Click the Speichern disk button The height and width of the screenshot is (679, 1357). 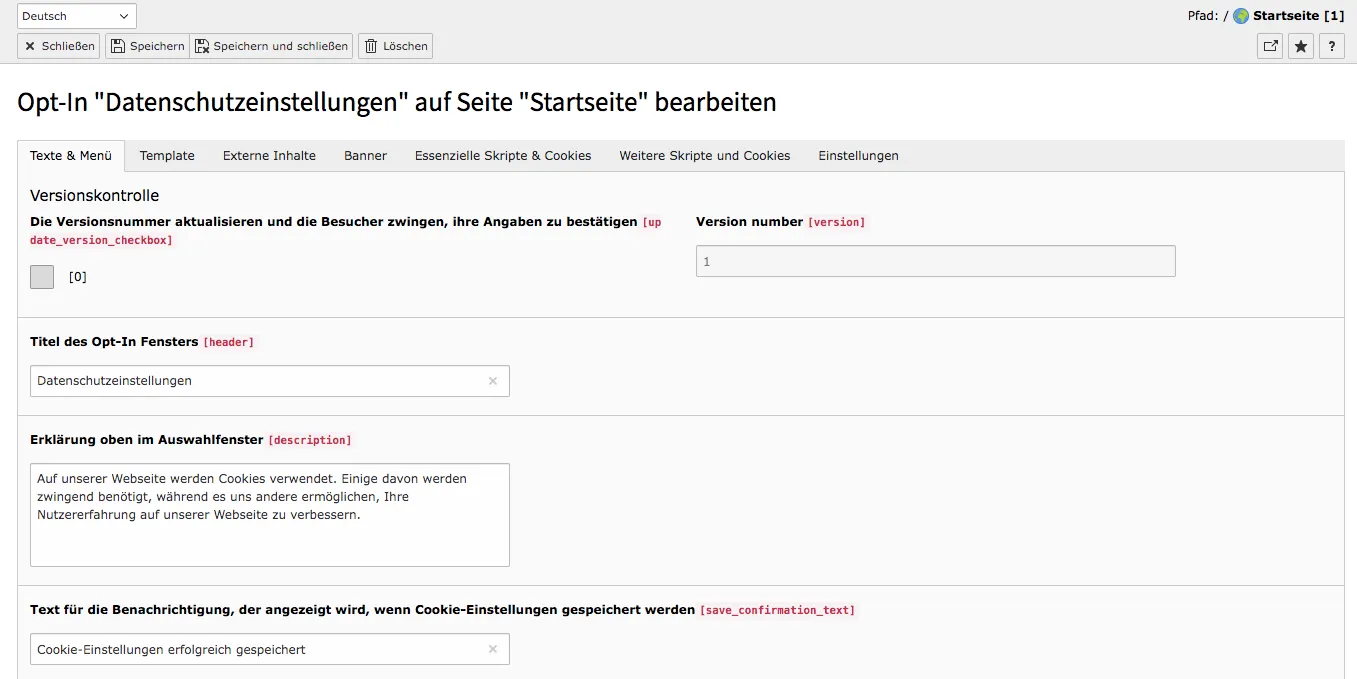click(x=147, y=46)
